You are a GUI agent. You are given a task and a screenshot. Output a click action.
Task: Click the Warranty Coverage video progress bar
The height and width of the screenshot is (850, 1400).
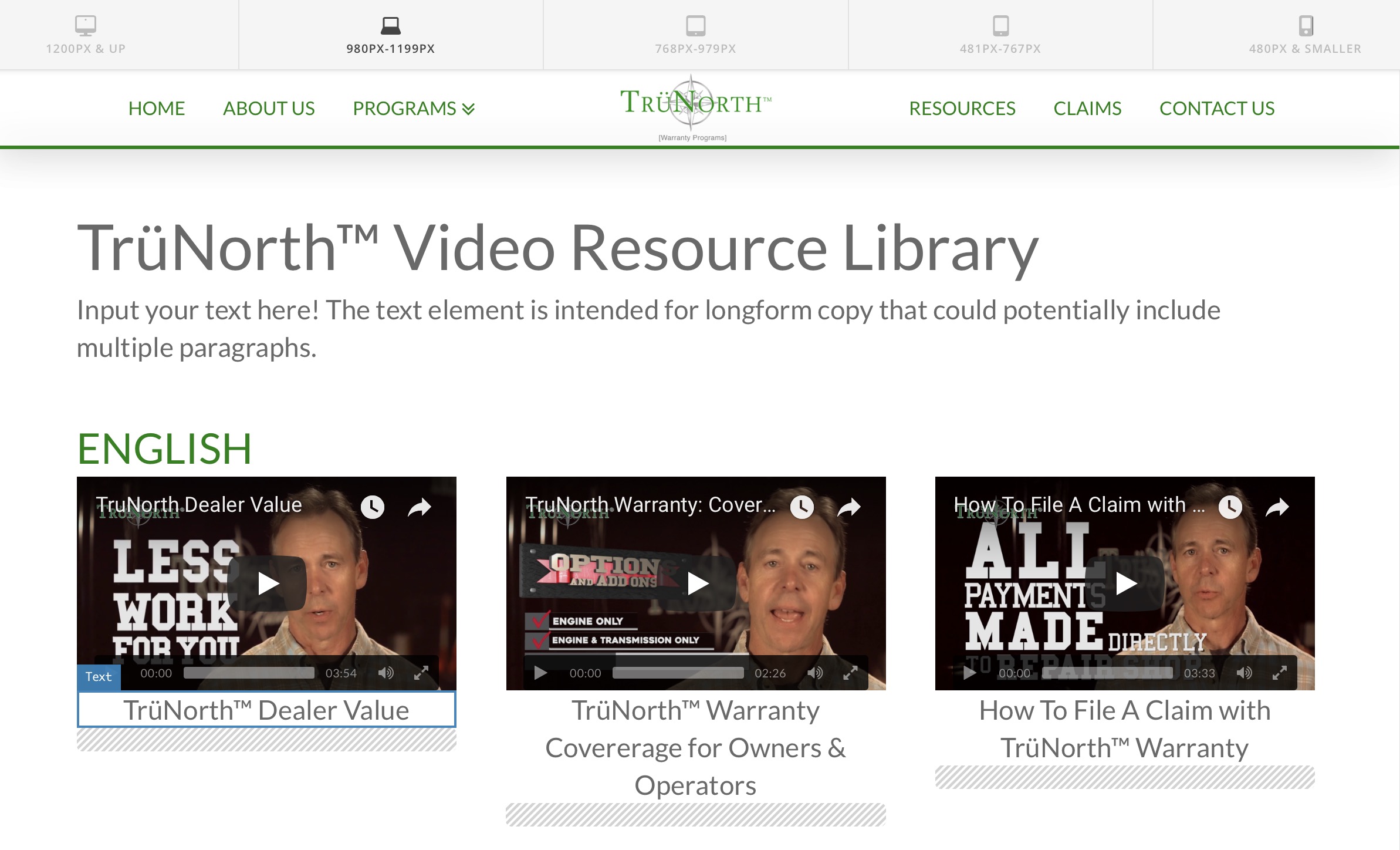678,673
